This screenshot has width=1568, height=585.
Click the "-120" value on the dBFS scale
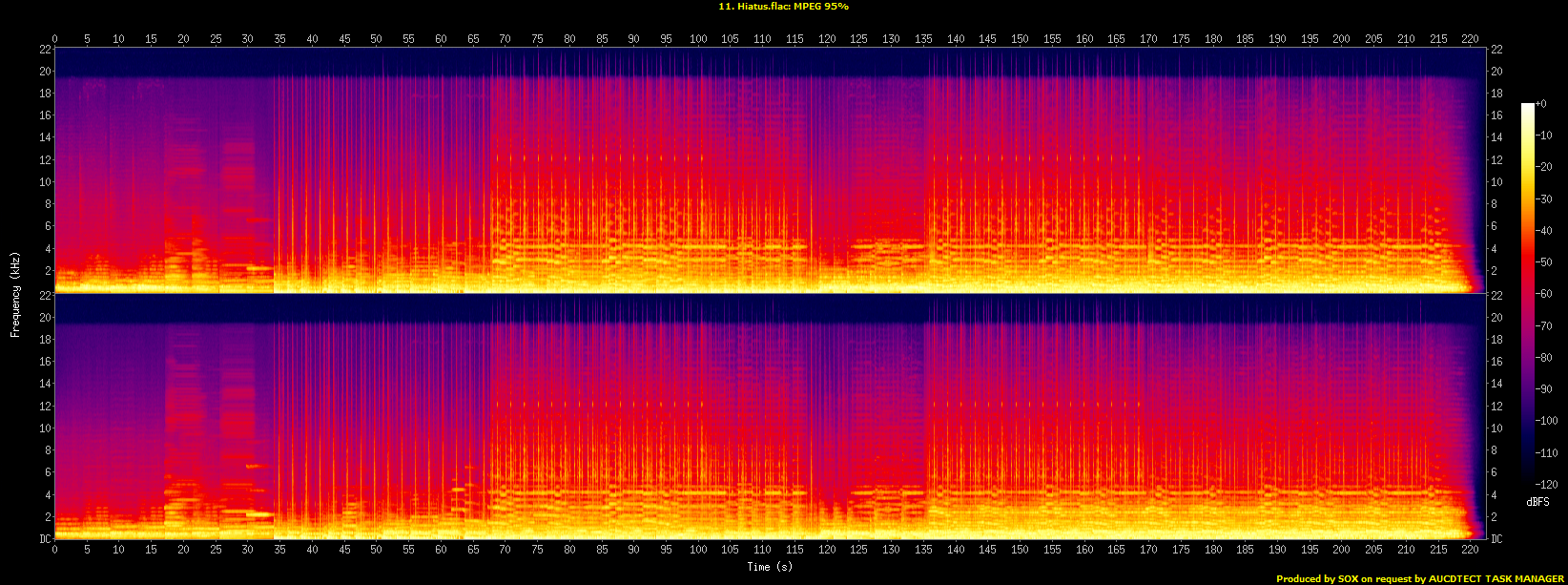(1545, 485)
